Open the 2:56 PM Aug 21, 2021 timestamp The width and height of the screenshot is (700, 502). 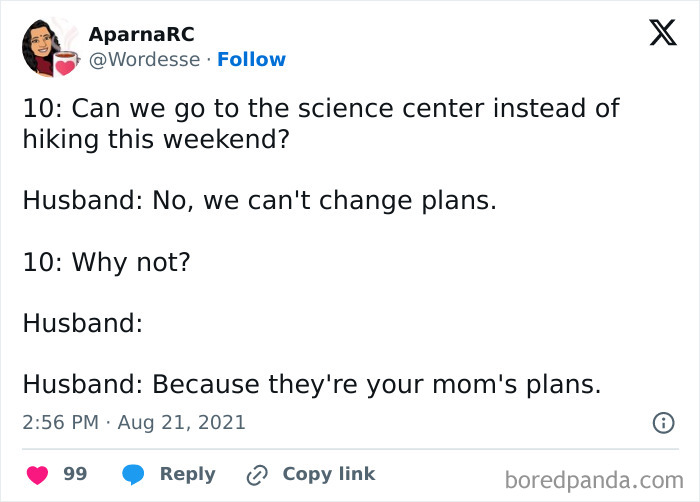click(x=134, y=423)
